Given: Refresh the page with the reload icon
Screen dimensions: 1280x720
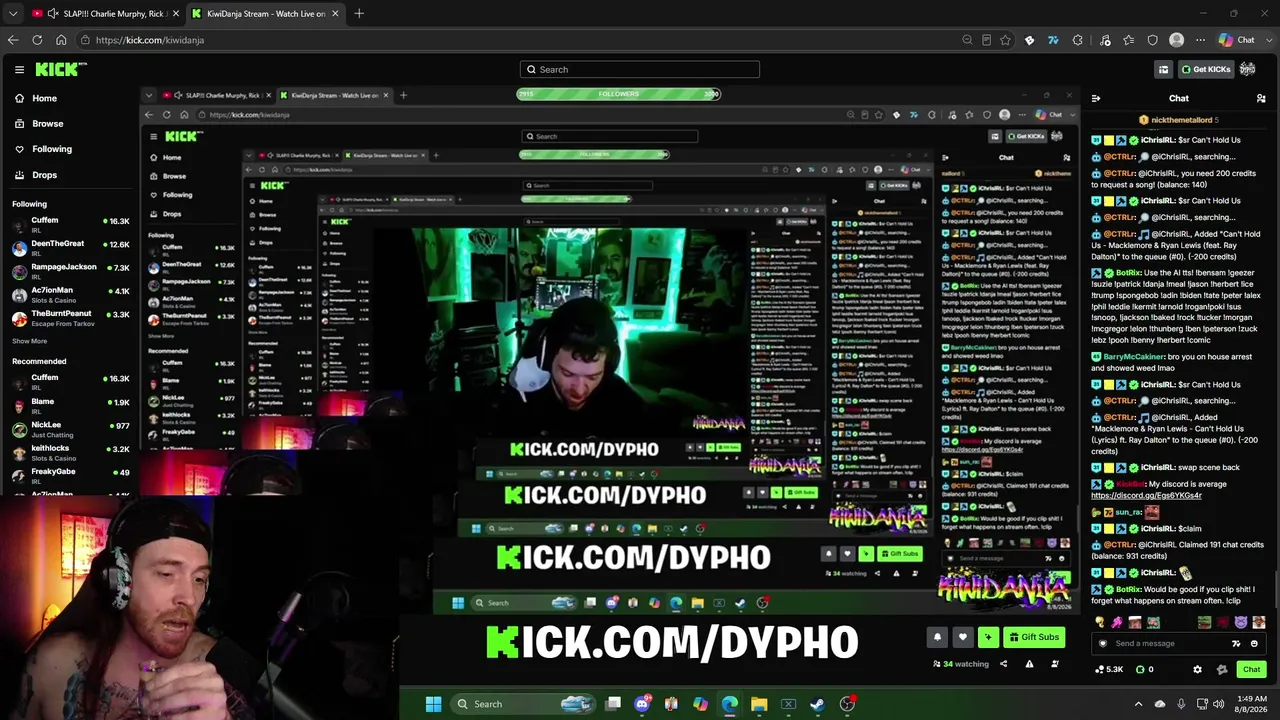Looking at the screenshot, I should (37, 40).
